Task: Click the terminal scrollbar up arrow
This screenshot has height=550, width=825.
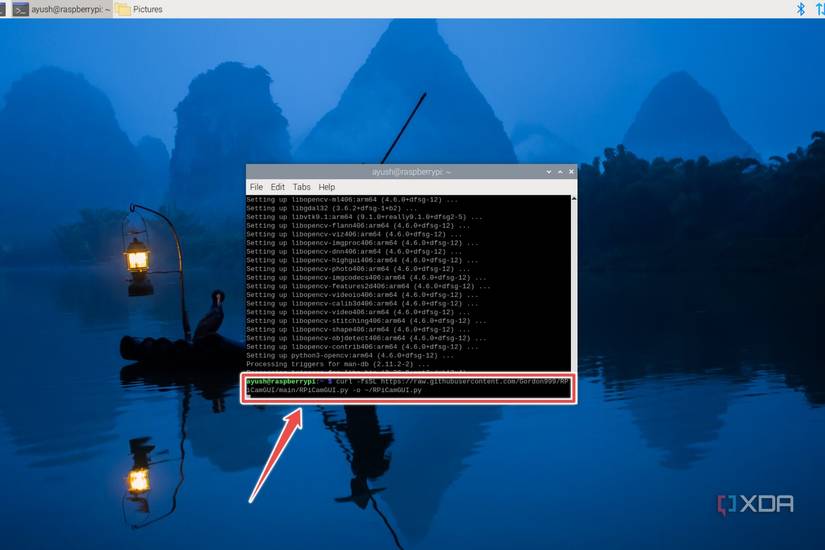Action: (574, 198)
